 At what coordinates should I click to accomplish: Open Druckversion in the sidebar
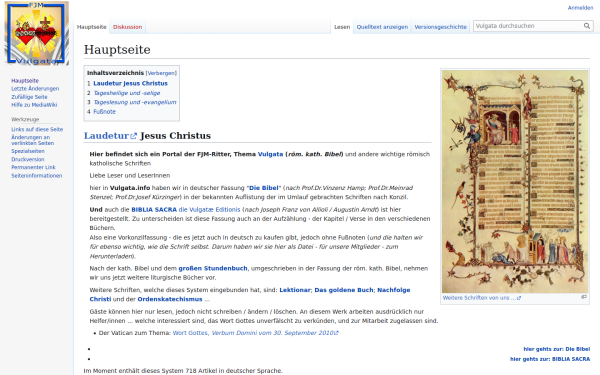coord(28,159)
